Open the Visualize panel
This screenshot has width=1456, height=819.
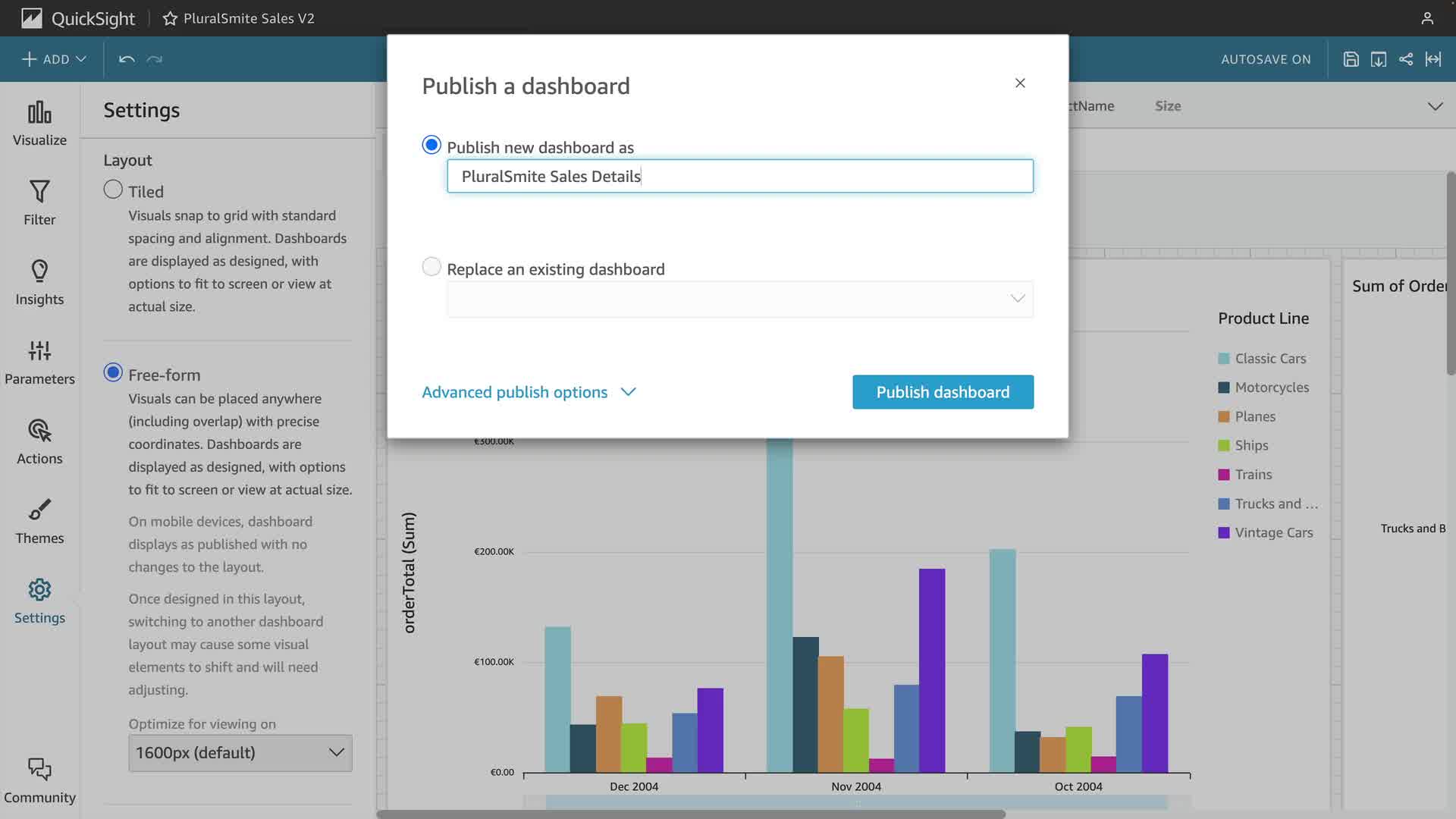(x=39, y=124)
